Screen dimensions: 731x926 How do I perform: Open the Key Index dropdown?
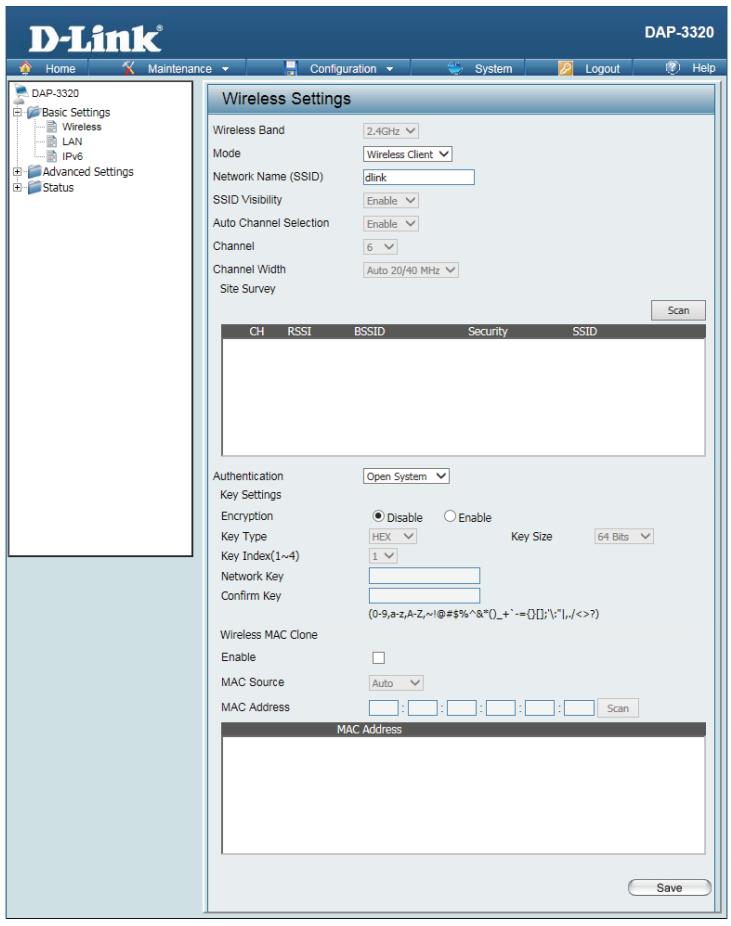click(x=383, y=556)
